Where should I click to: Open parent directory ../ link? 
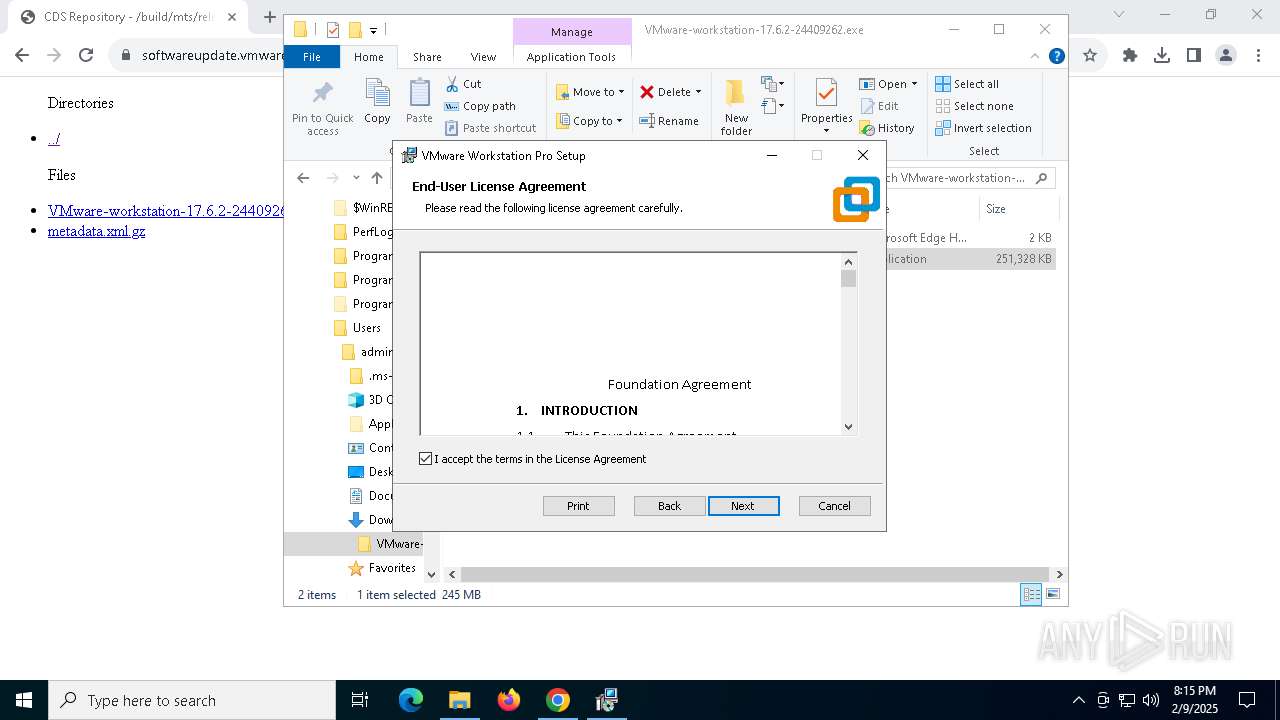[x=54, y=139]
